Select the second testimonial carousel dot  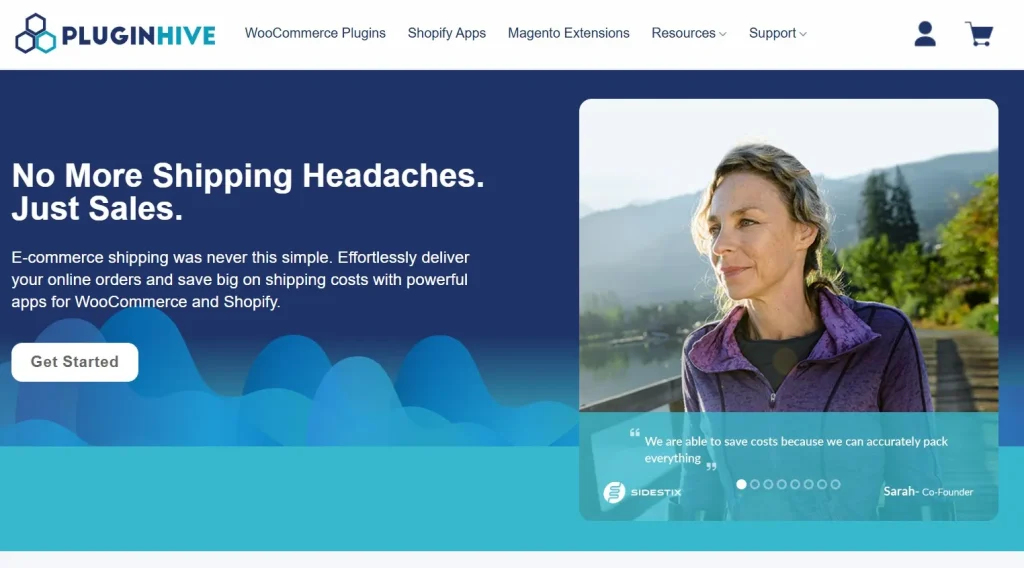click(755, 484)
